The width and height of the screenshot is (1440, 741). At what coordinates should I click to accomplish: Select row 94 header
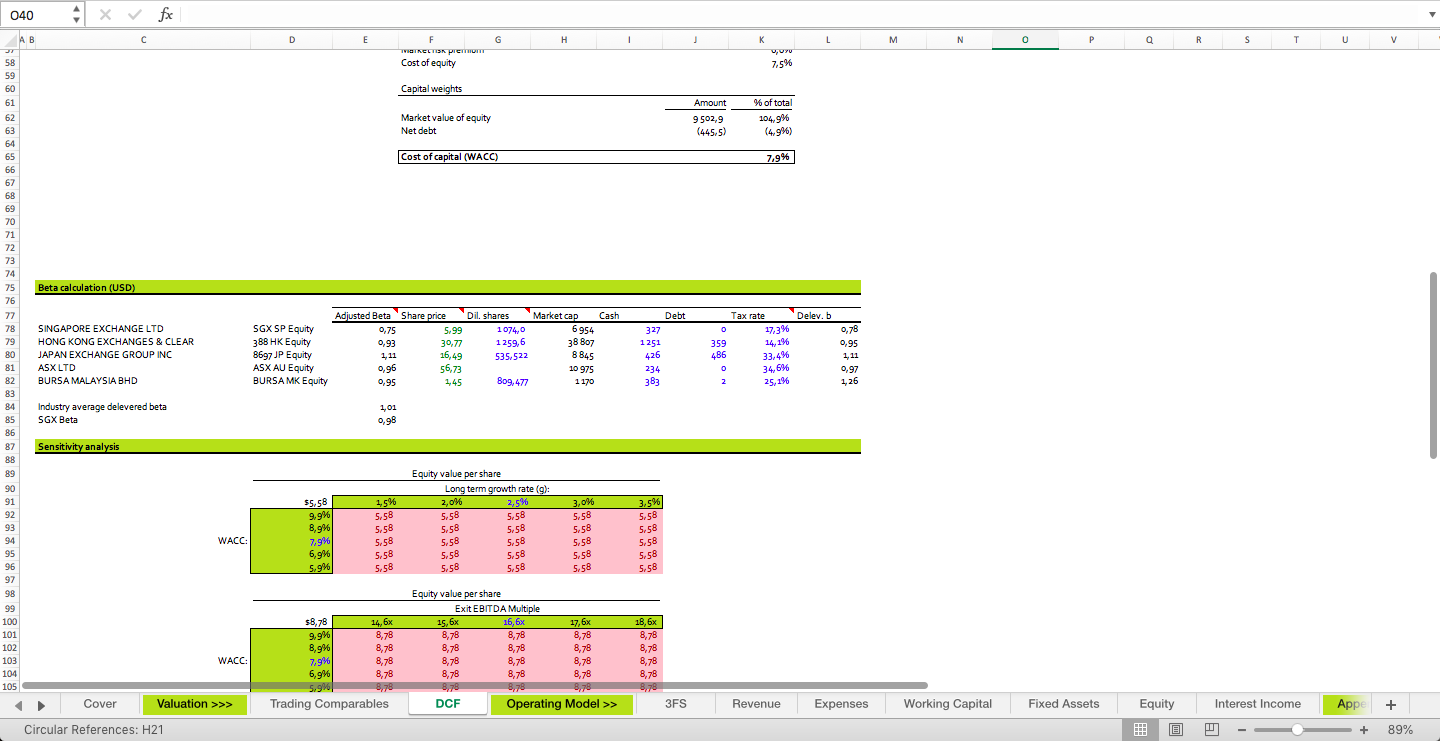(10, 541)
